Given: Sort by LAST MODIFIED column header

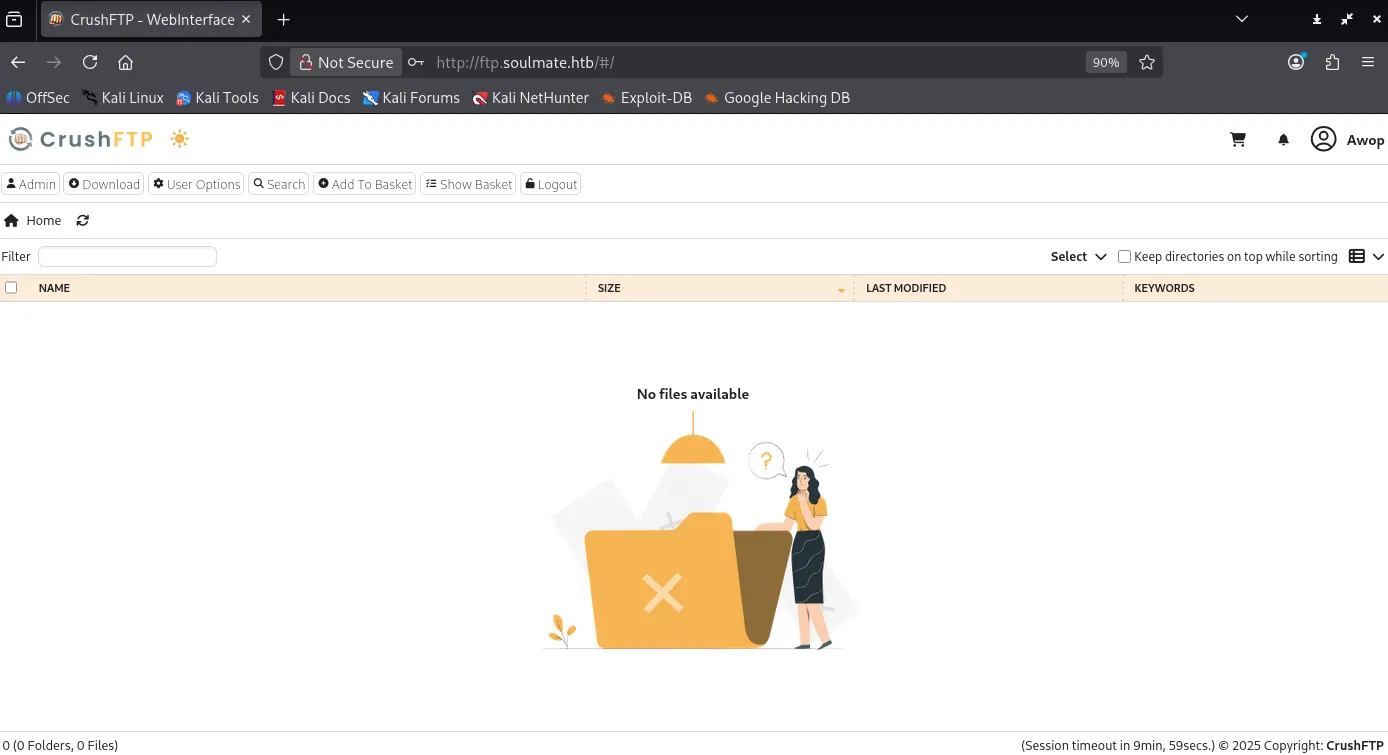Looking at the screenshot, I should pos(906,288).
